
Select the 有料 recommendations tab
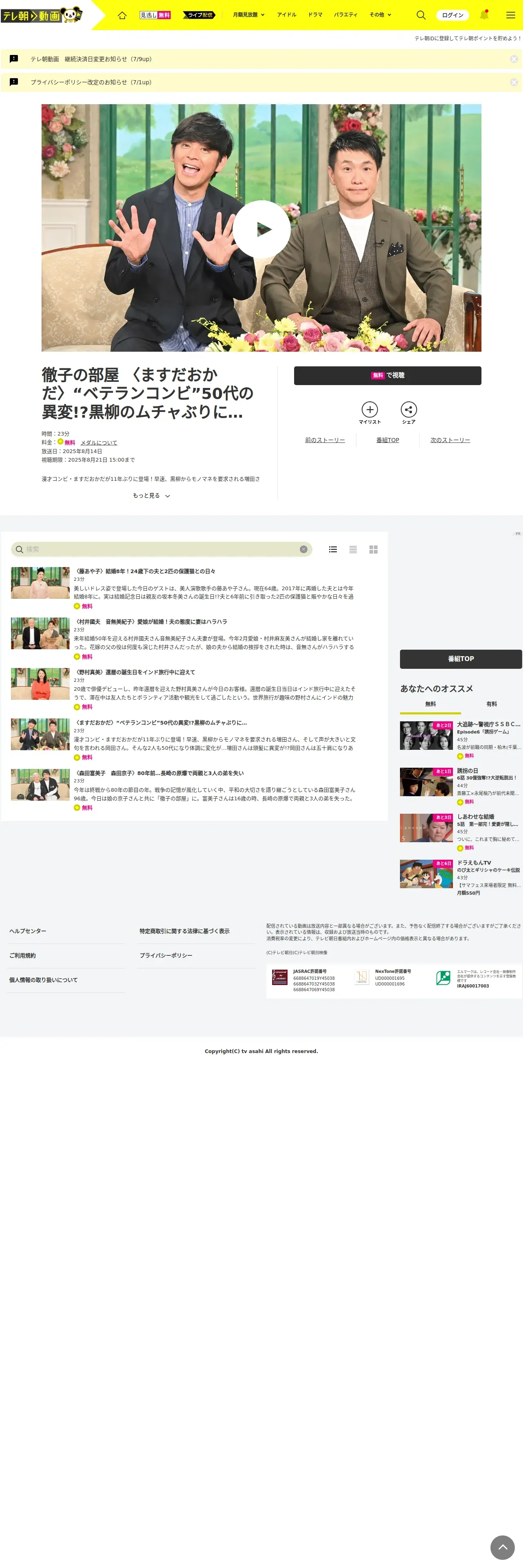(491, 704)
